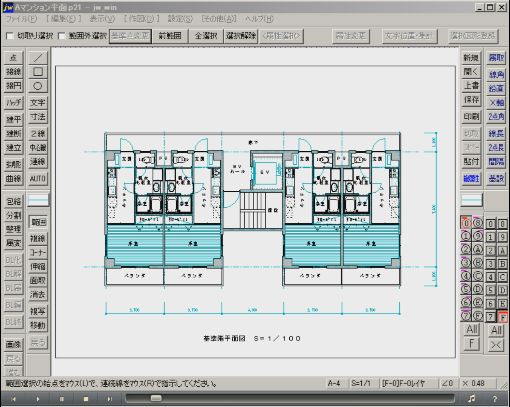The image size is (510, 407).
Task: Enable the 範囲外選択 checkbox
Action: point(62,36)
